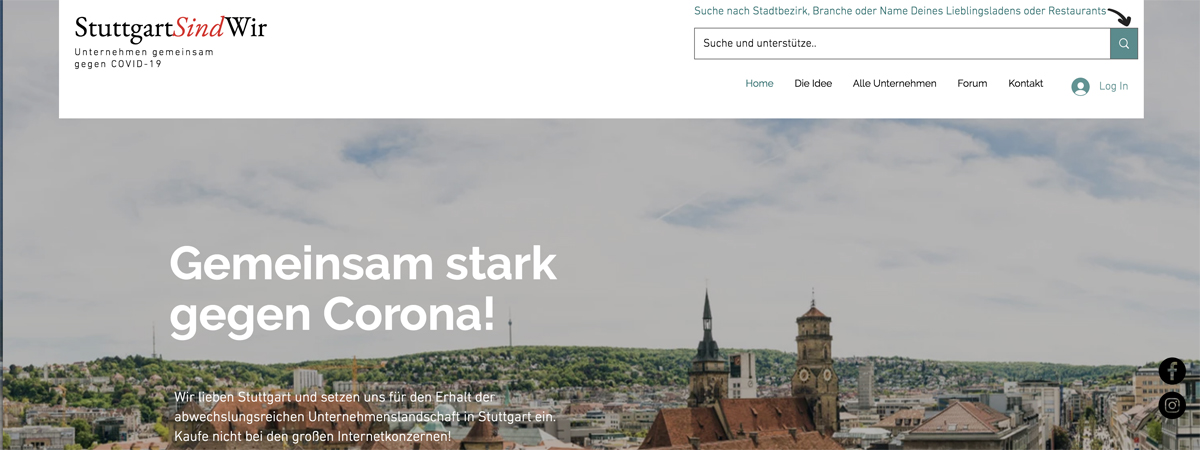Click the magnifier search button

1124,43
